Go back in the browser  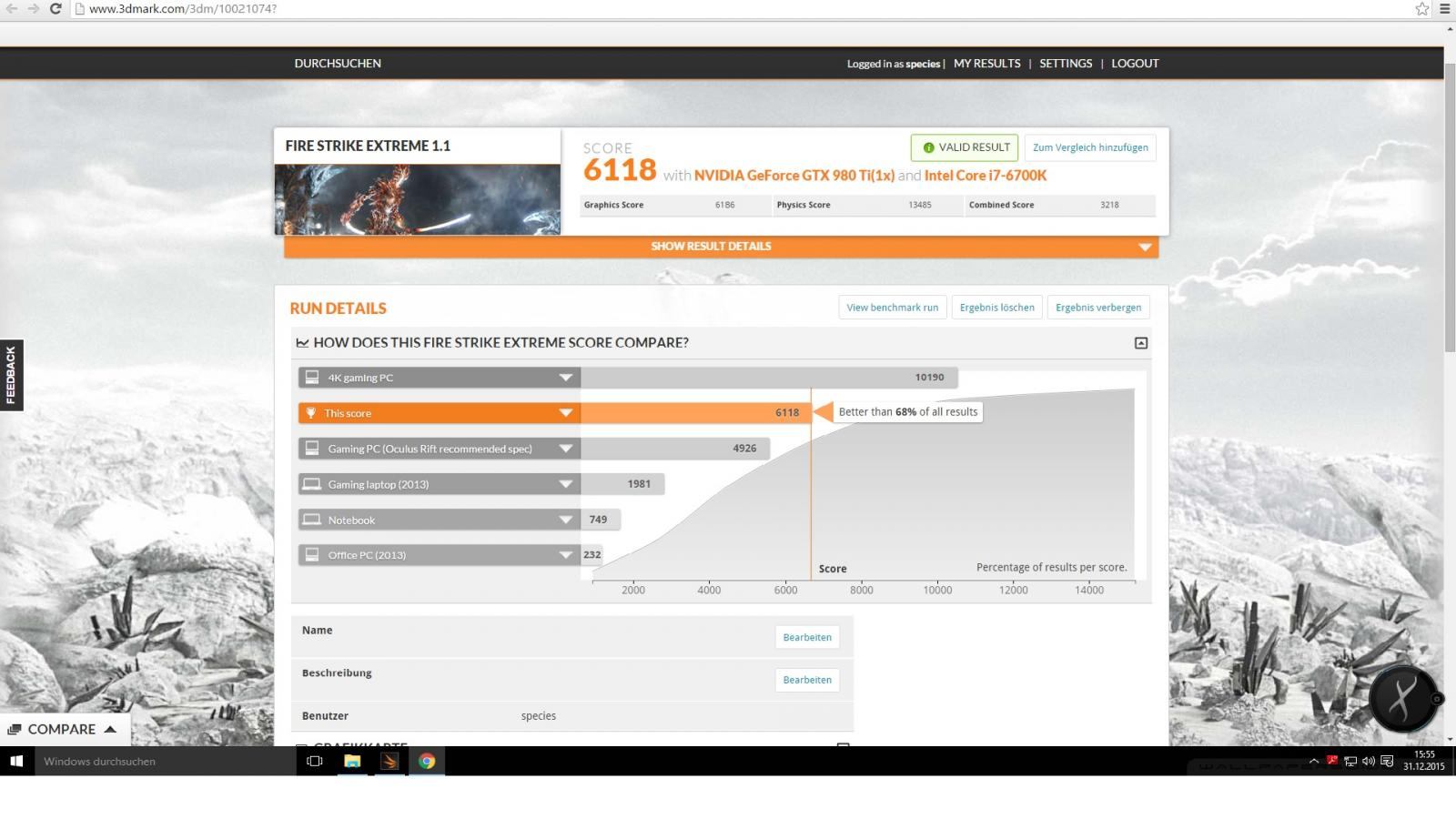pos(12,8)
